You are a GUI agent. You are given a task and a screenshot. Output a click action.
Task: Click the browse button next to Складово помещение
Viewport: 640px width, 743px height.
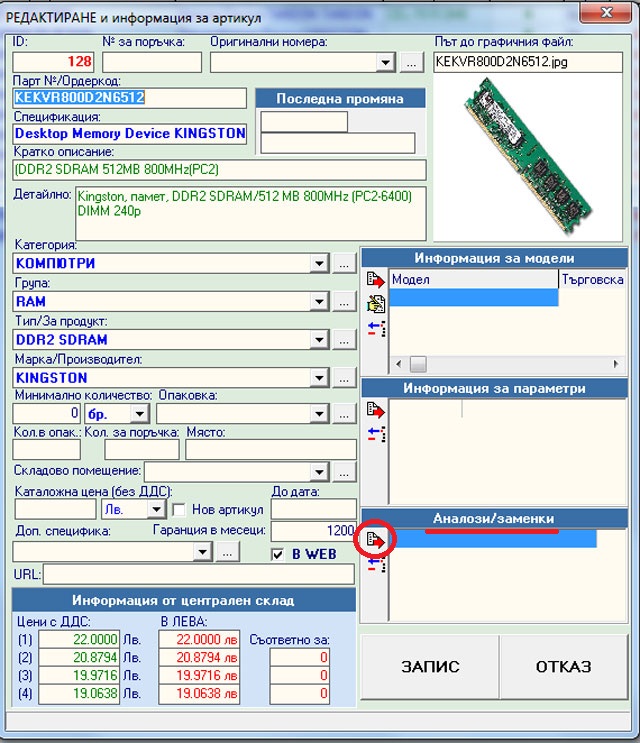[x=344, y=472]
